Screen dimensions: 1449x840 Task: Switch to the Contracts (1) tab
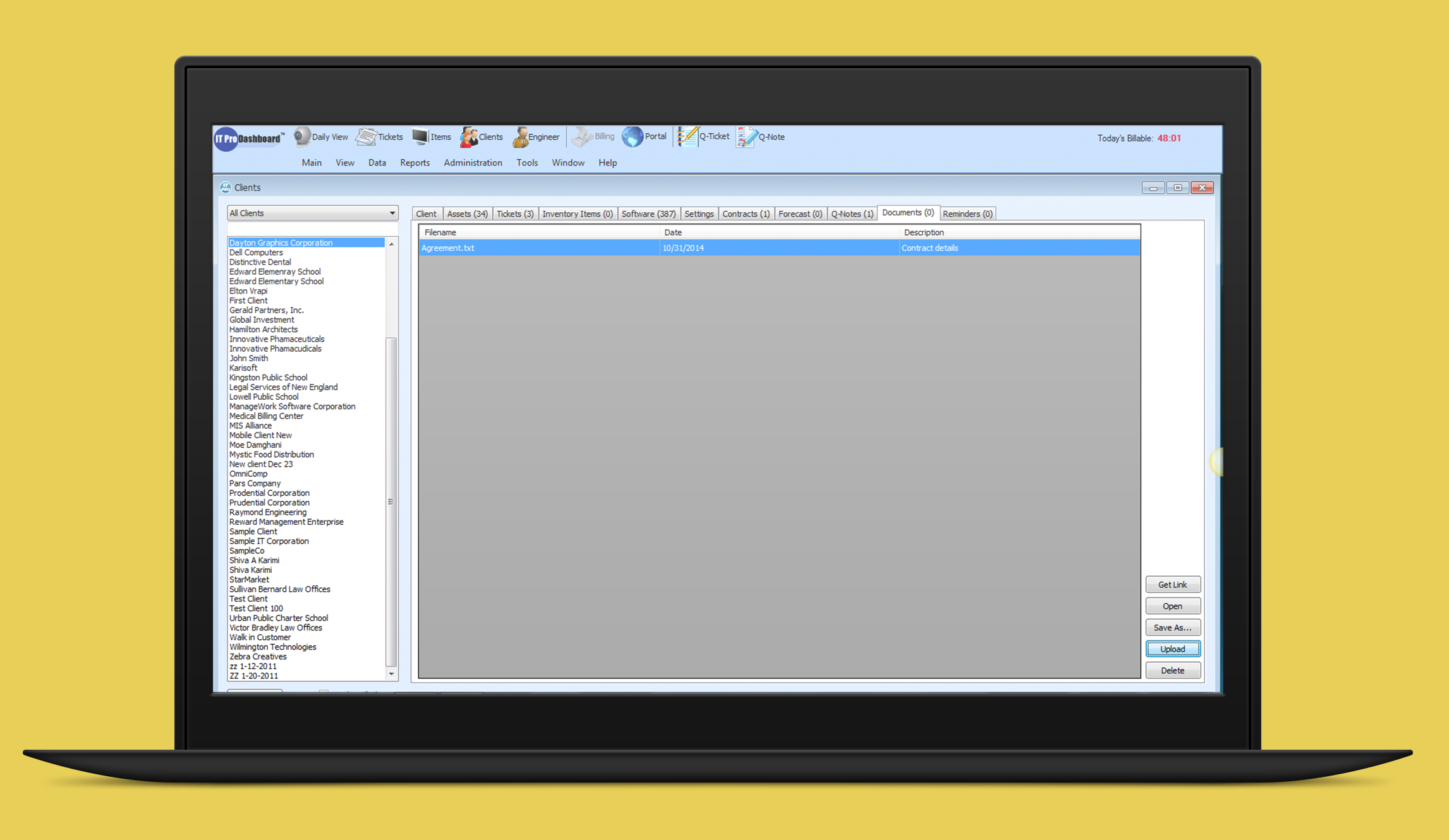click(x=745, y=213)
